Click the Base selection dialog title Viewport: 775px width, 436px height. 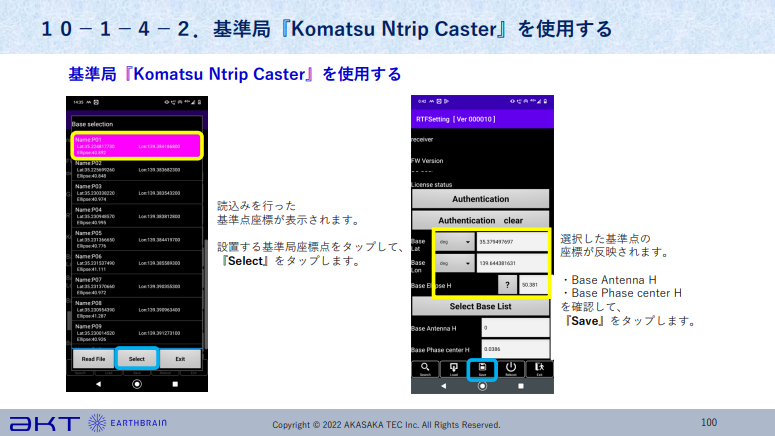click(92, 124)
